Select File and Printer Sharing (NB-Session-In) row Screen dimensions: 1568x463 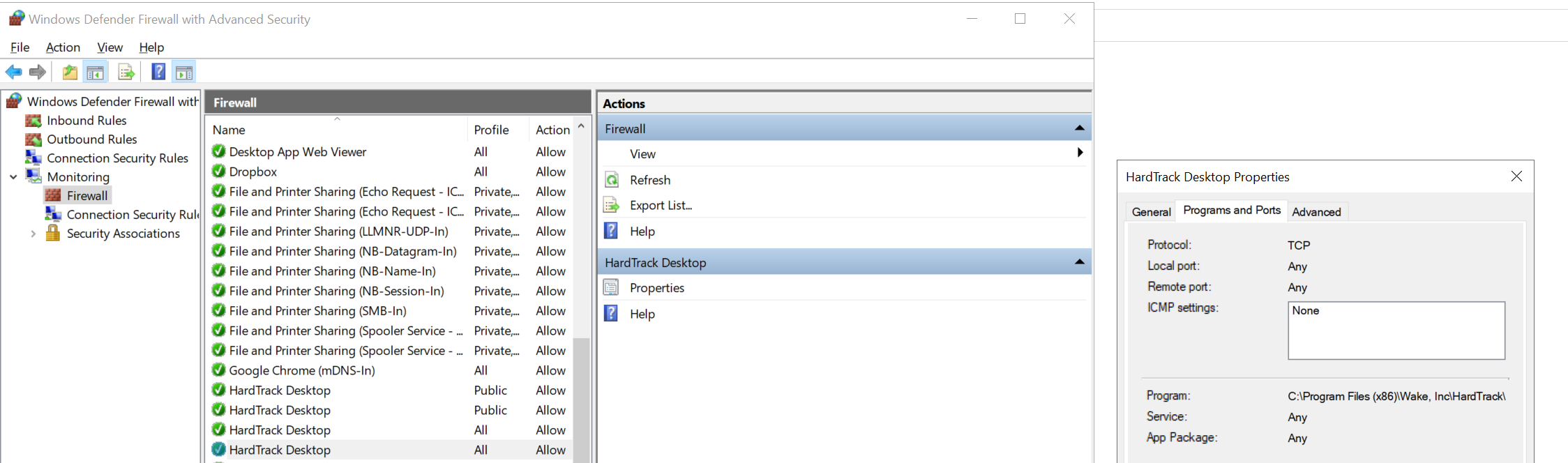coord(391,291)
